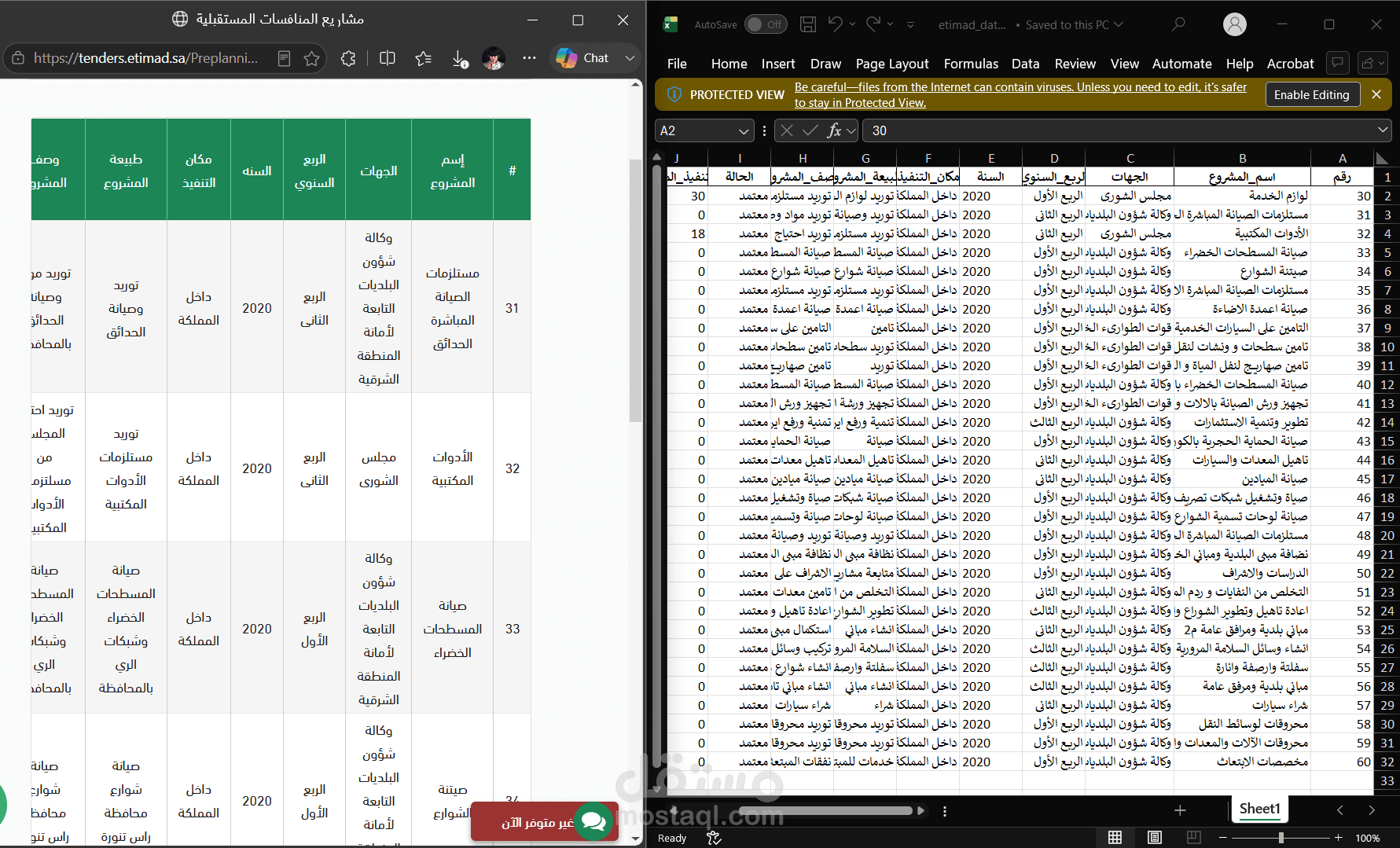Screen dimensions: 1400x848
Task: Click the zoom in plus in Excel
Action: tap(1338, 838)
